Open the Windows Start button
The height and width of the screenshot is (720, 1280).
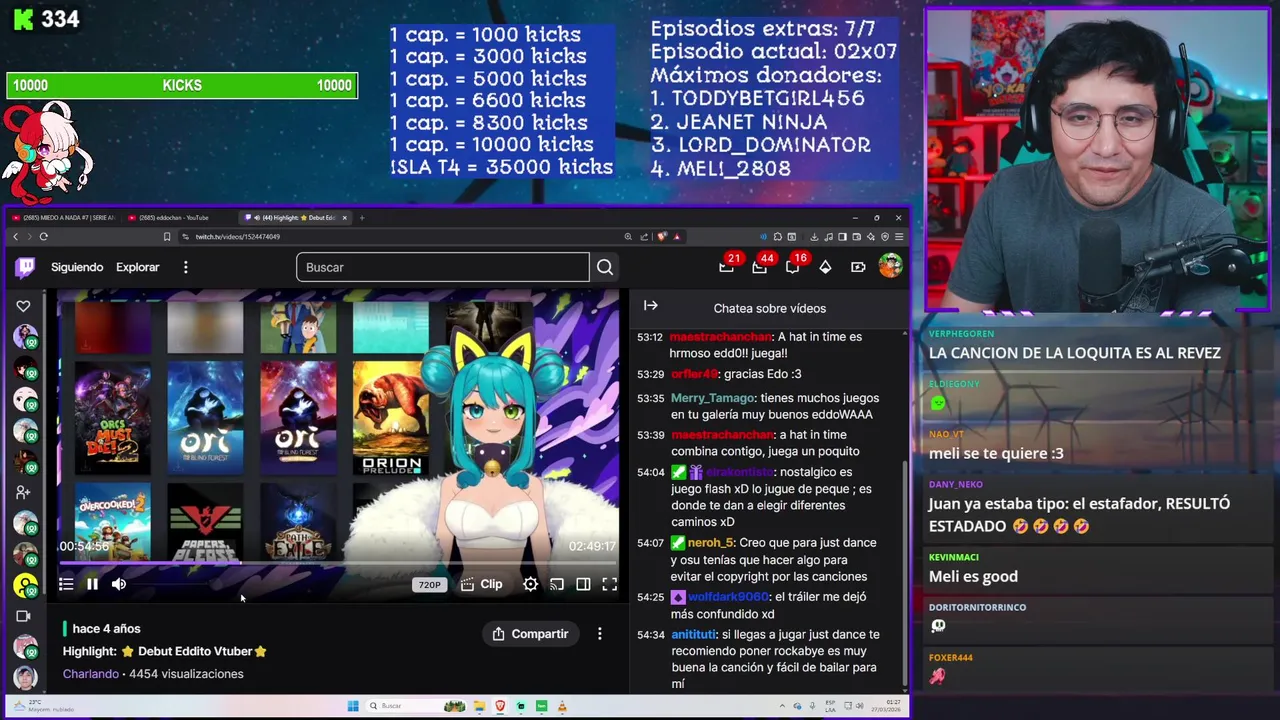tap(353, 706)
